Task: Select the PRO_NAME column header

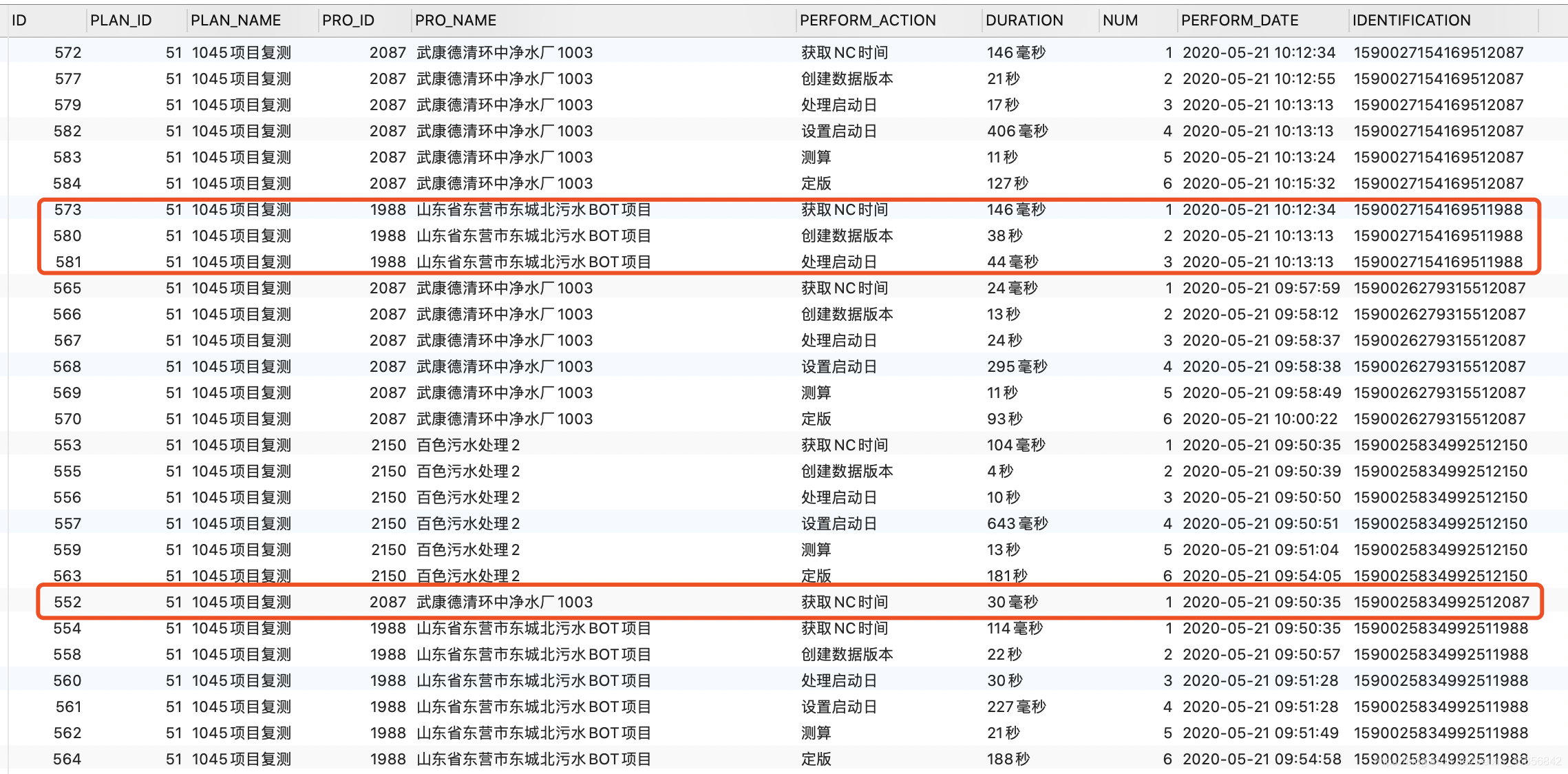Action: [x=455, y=21]
